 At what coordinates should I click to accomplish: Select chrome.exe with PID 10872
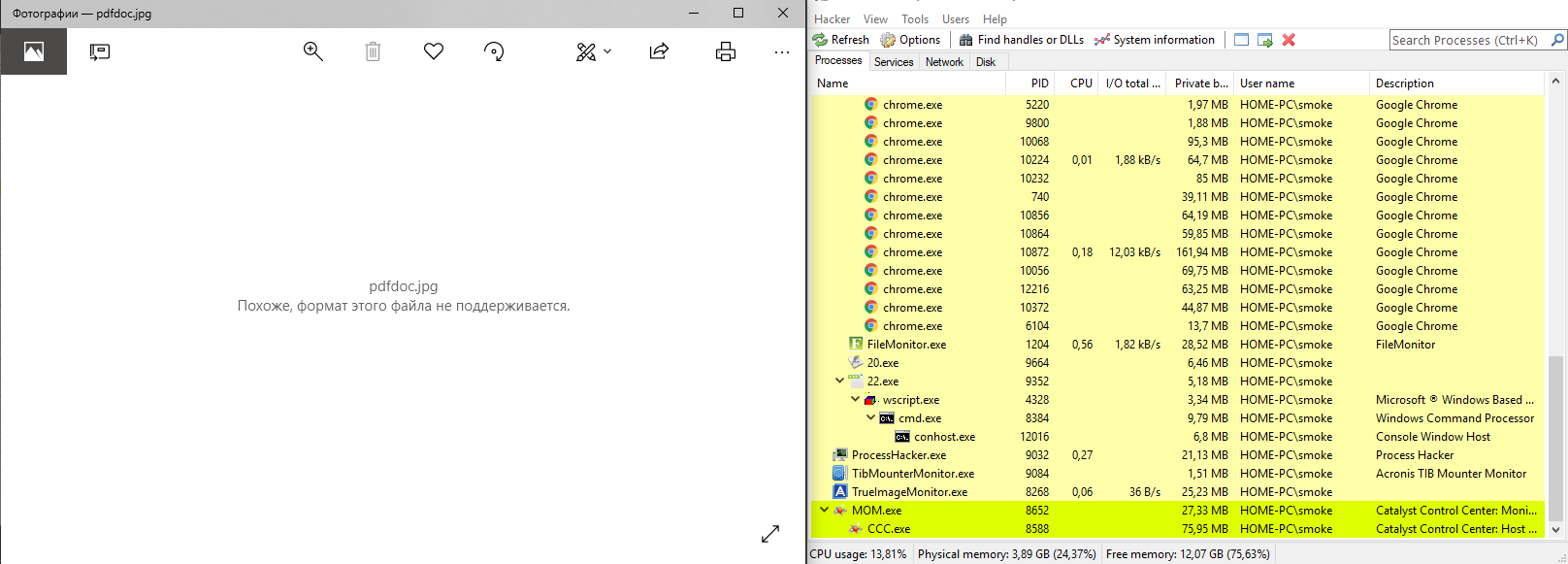tap(1177, 252)
